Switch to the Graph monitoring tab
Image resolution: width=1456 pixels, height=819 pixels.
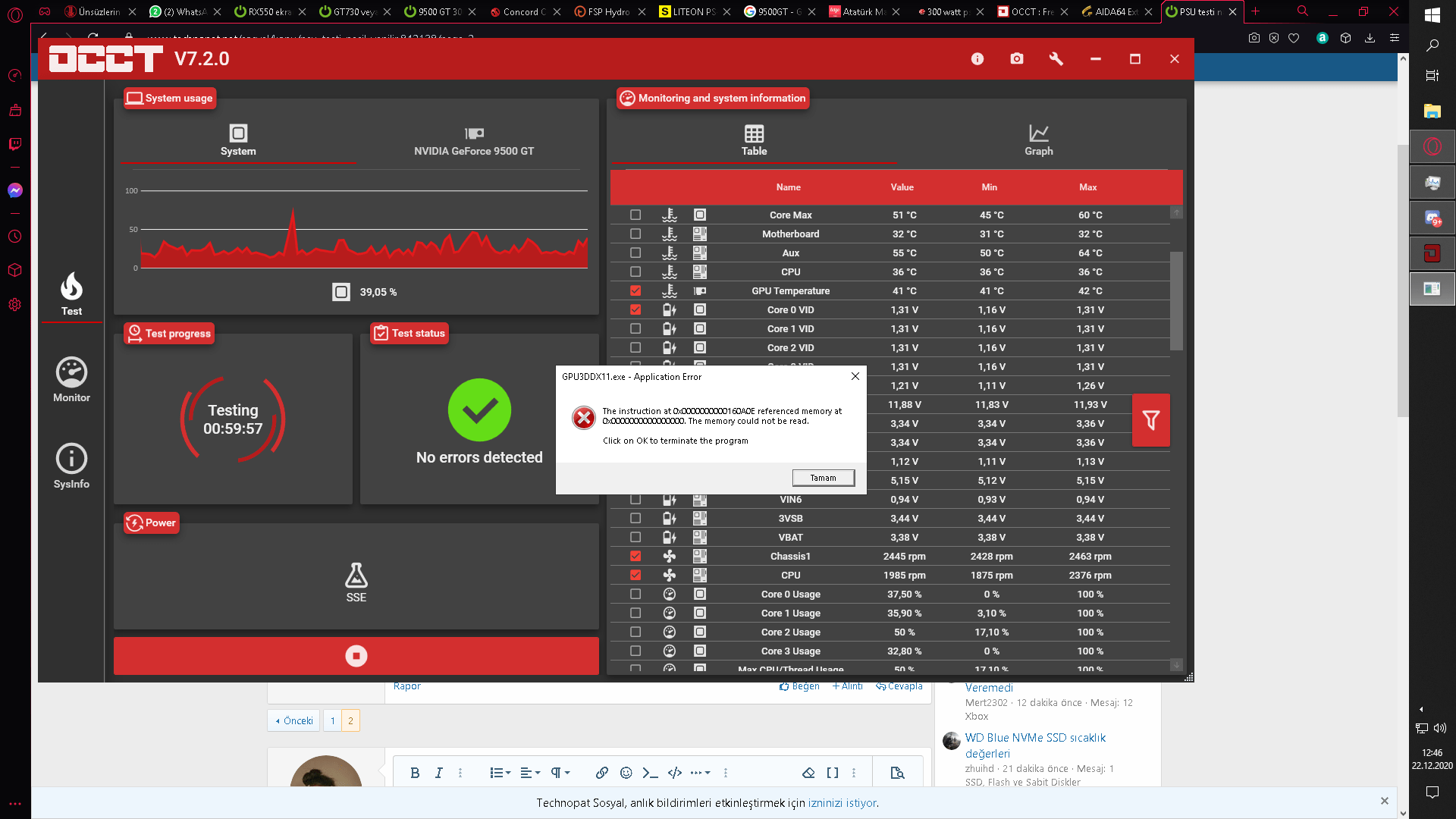(x=1038, y=140)
